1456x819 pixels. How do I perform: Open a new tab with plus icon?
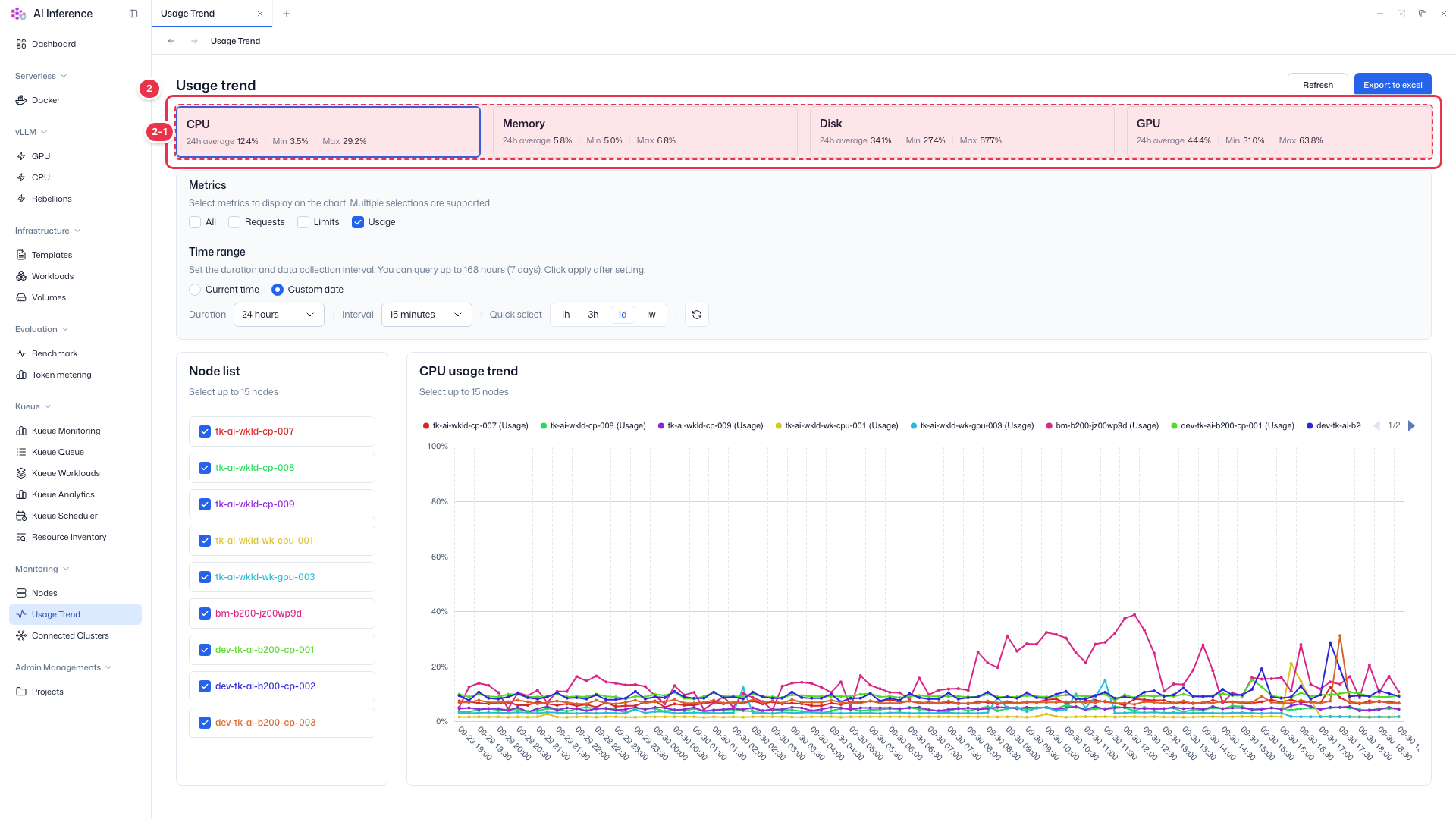click(x=286, y=14)
